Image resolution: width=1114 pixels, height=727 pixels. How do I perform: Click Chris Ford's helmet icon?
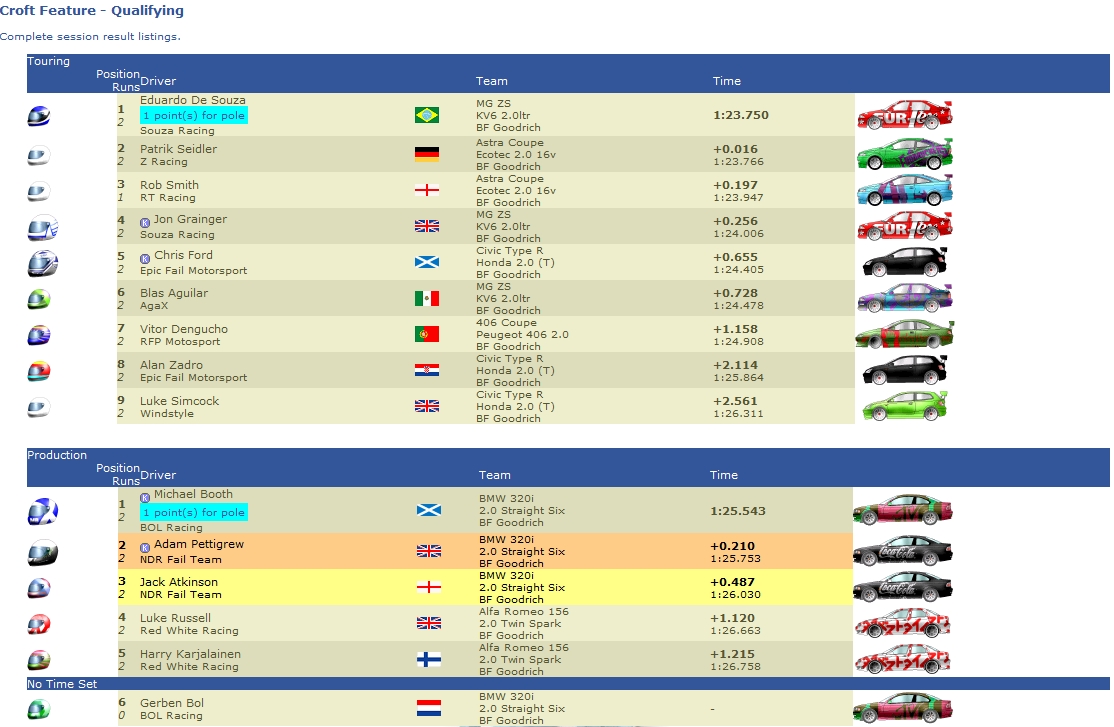coord(43,263)
